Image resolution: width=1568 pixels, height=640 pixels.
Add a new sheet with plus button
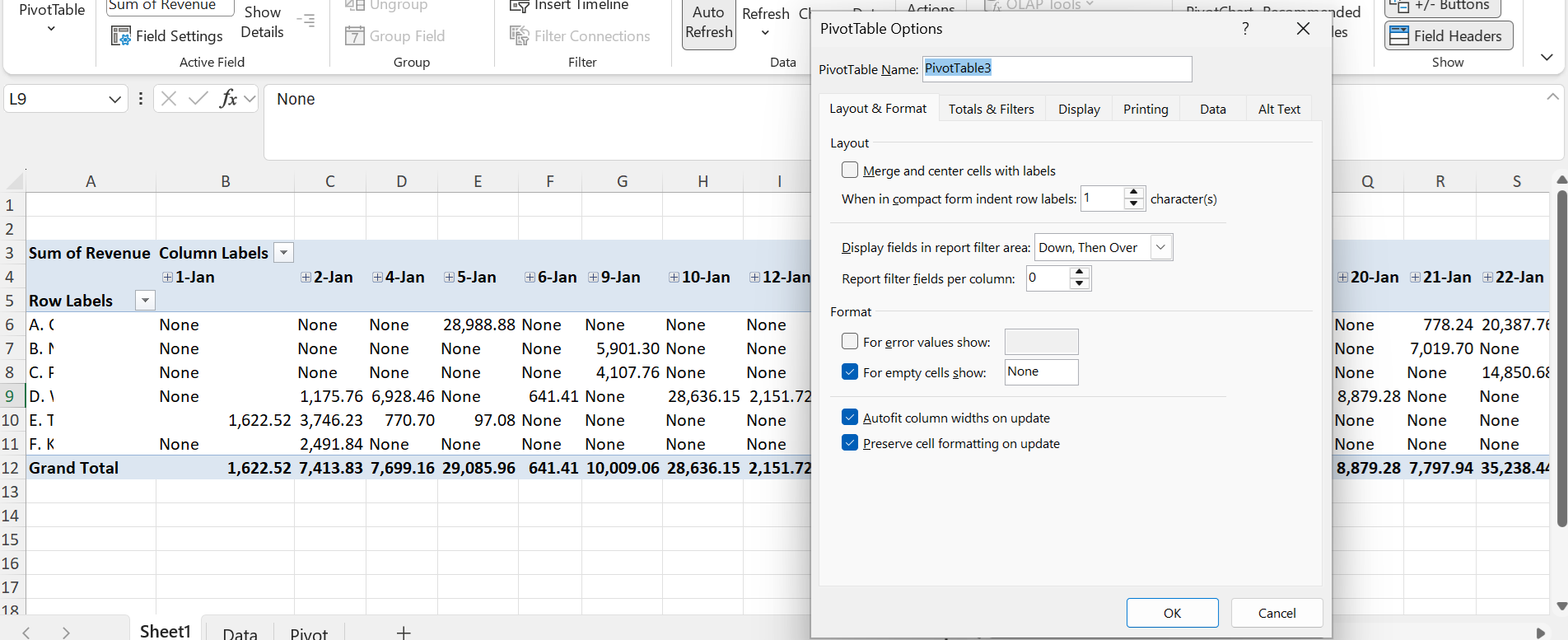pos(404,632)
